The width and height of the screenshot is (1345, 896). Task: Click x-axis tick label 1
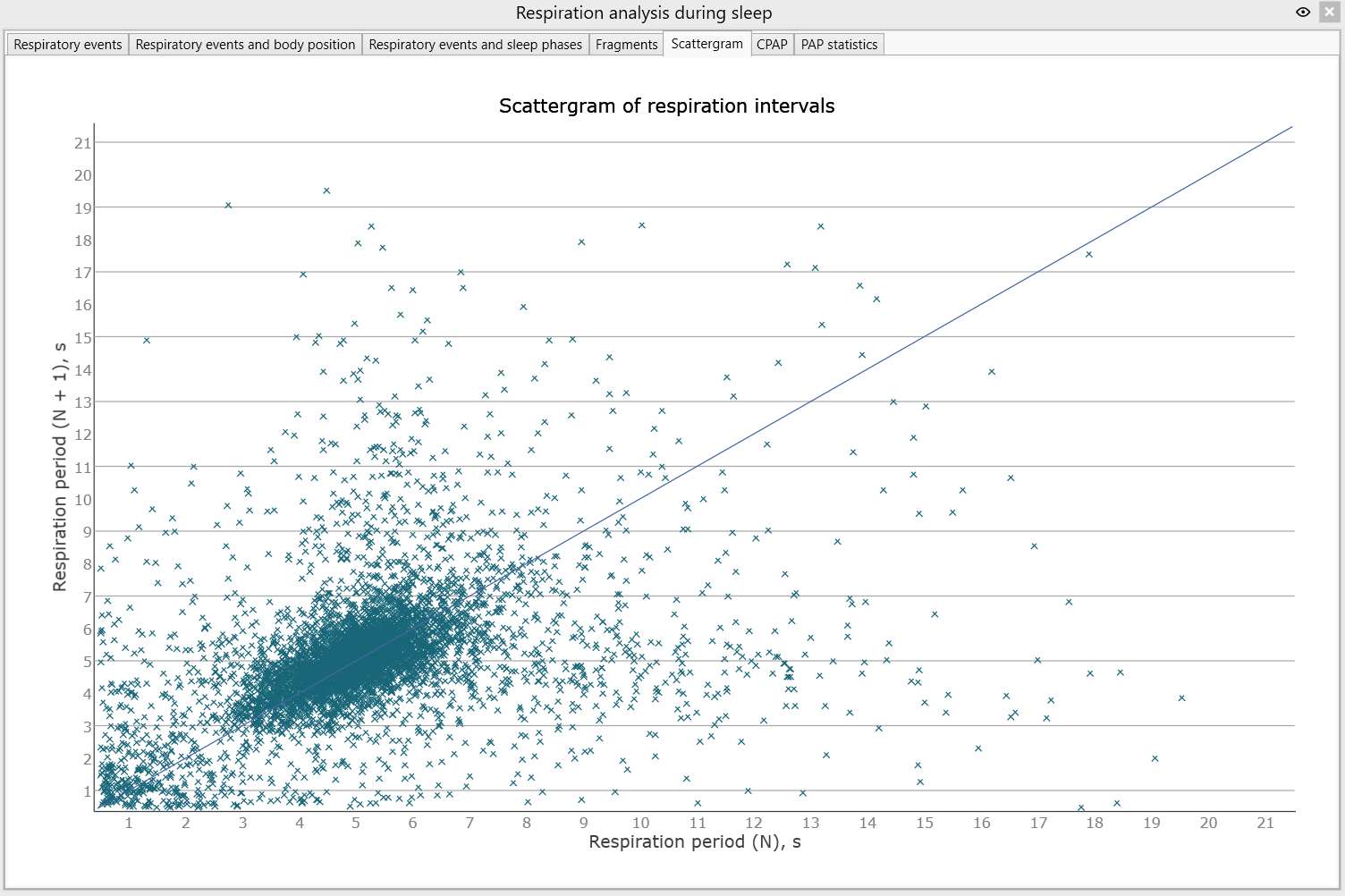129,823
